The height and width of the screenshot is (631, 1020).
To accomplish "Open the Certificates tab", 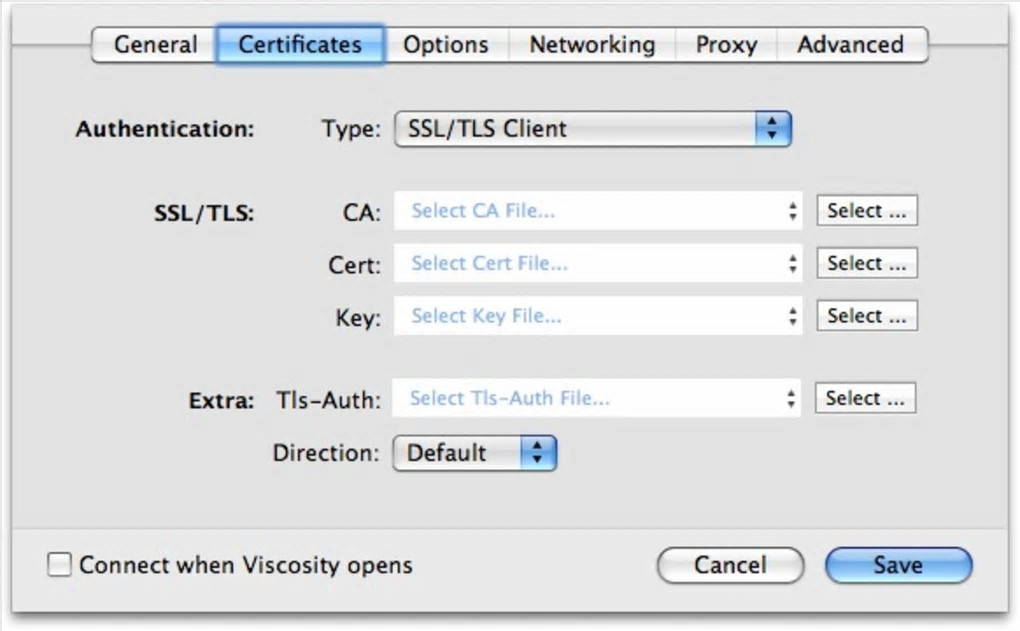I will pyautogui.click(x=300, y=45).
